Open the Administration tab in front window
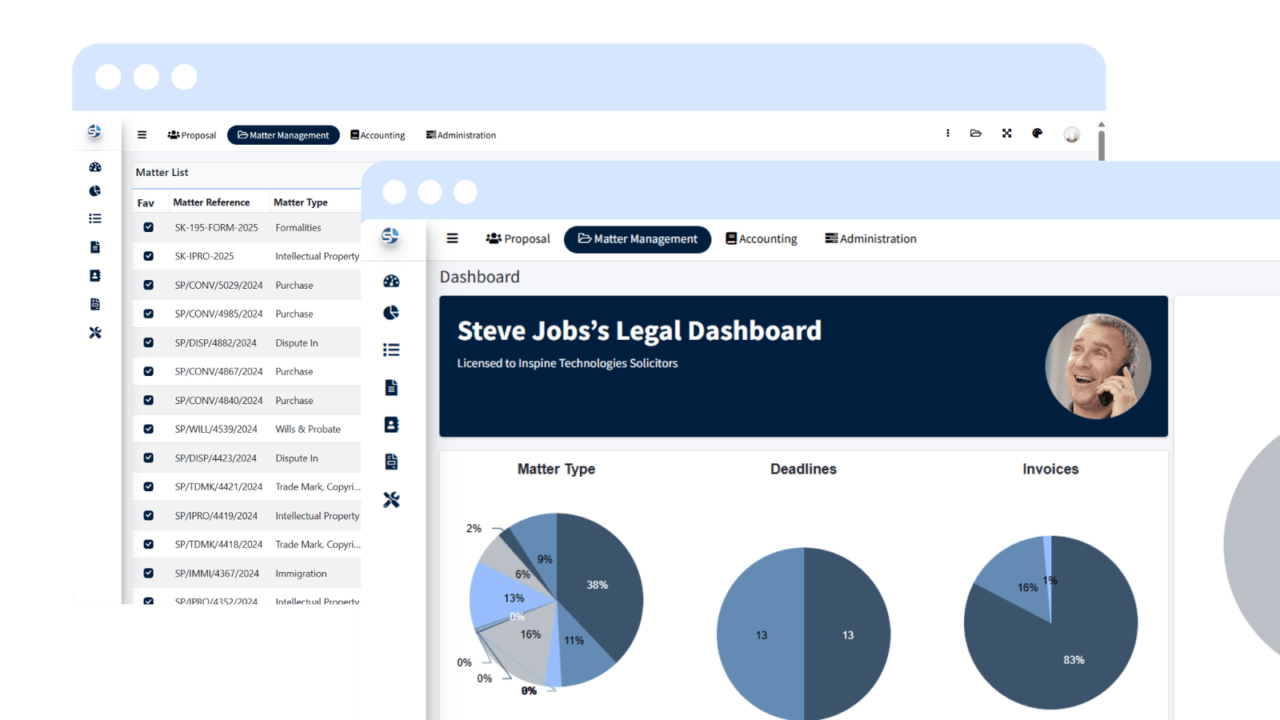 click(x=870, y=239)
